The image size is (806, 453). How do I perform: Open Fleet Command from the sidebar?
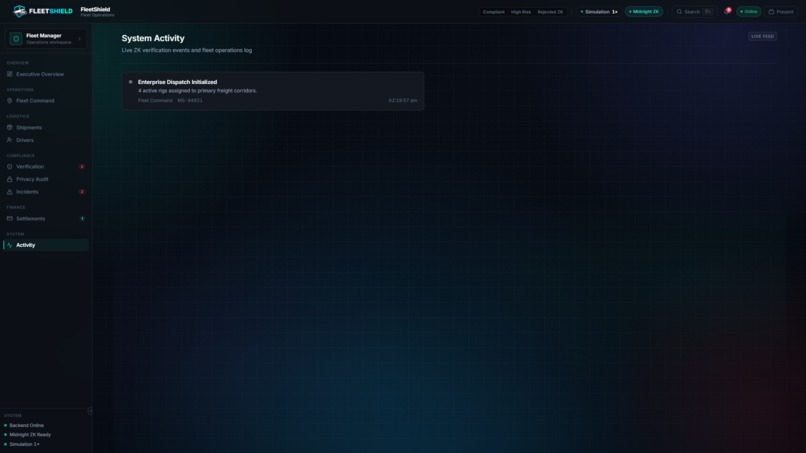46,101
